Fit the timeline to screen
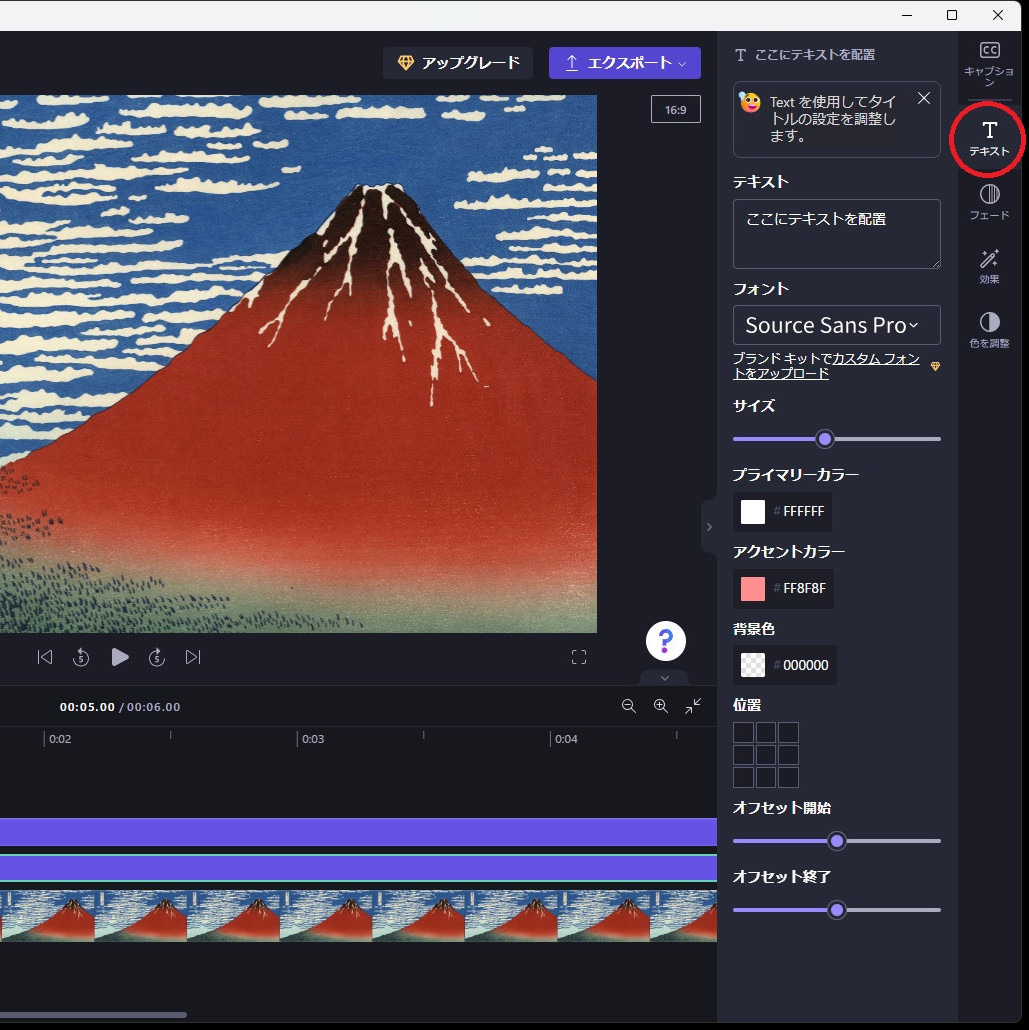 click(693, 706)
